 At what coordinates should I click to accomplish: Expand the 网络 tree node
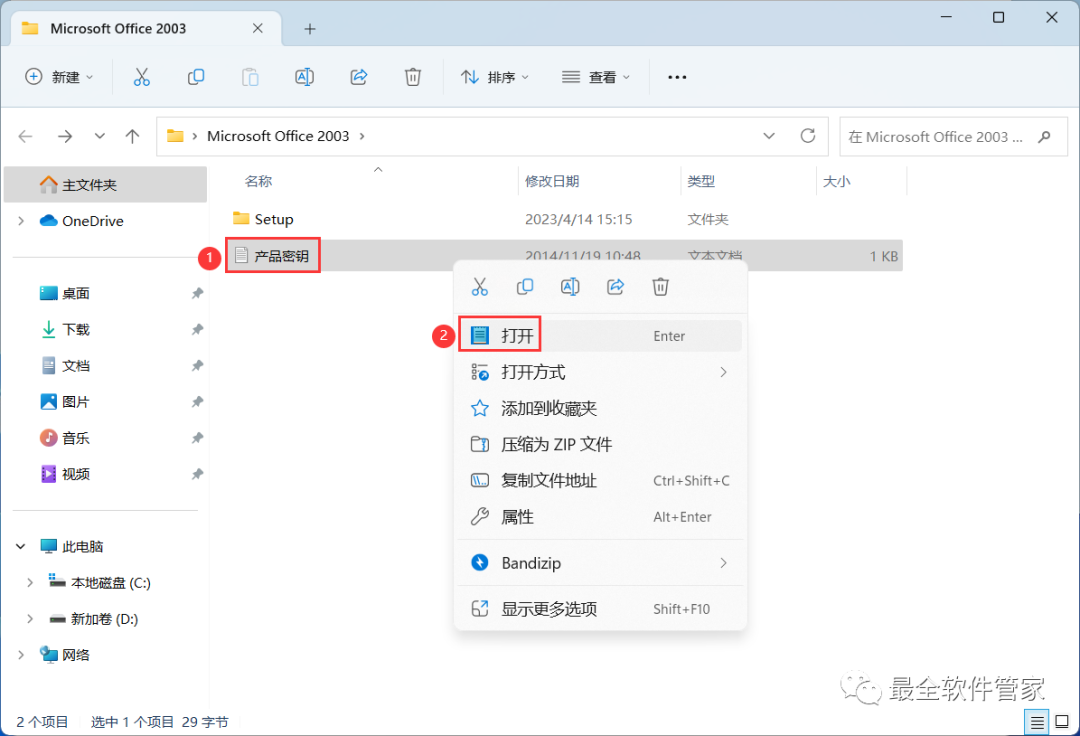tap(21, 655)
